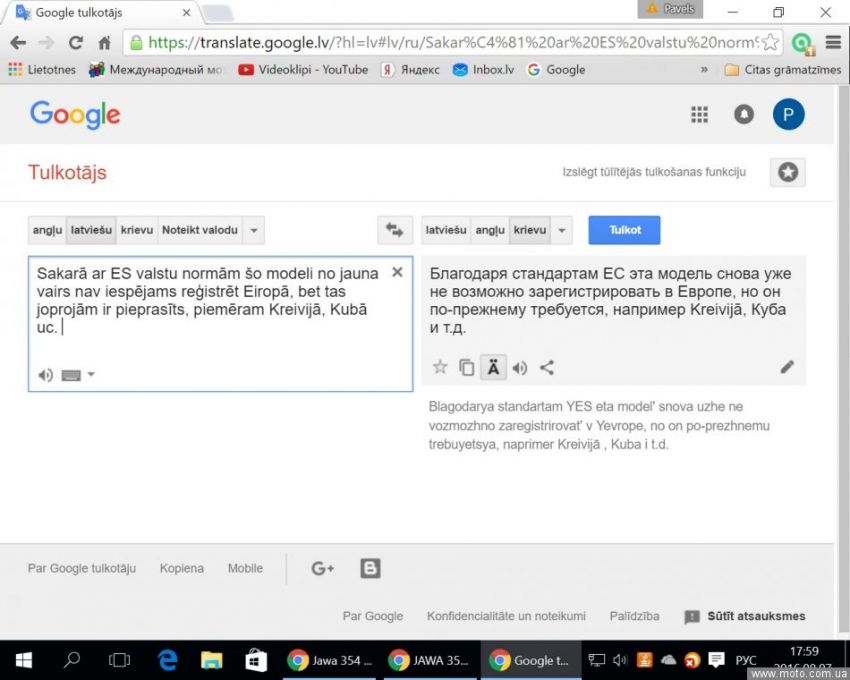The image size is (850, 680).
Task: Open taskbar search magnifier
Action: point(72,660)
